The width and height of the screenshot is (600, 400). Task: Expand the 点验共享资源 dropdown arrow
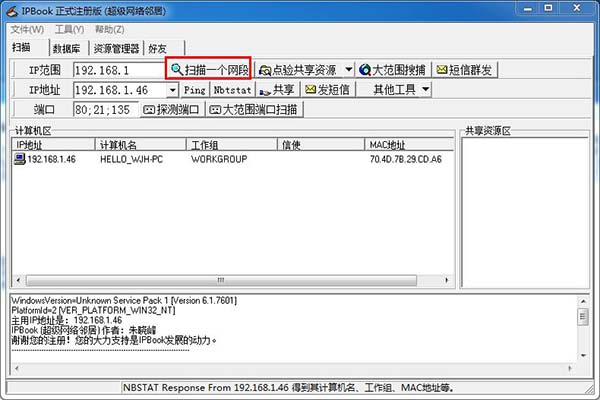[349, 70]
